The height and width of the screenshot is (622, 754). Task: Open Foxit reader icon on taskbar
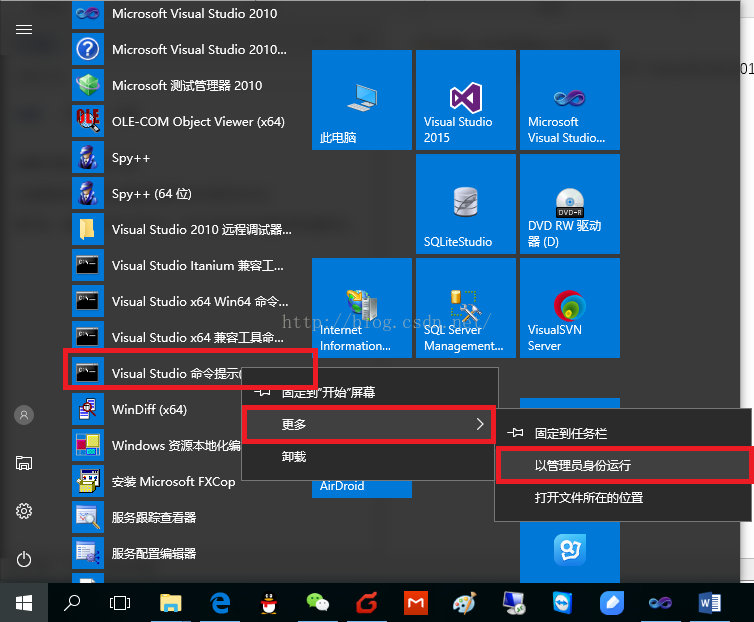(x=366, y=603)
